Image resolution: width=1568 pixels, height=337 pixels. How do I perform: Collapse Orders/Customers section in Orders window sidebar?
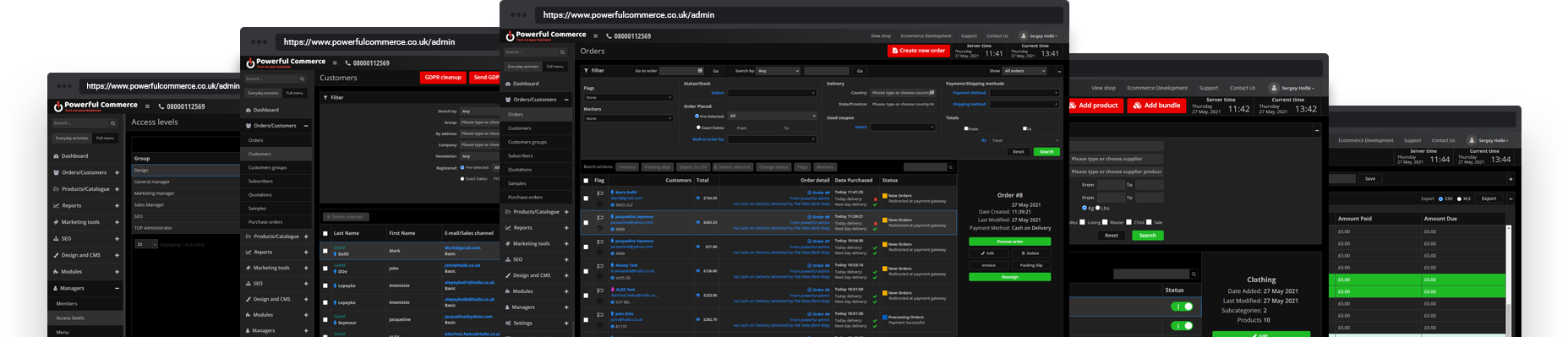(566, 100)
